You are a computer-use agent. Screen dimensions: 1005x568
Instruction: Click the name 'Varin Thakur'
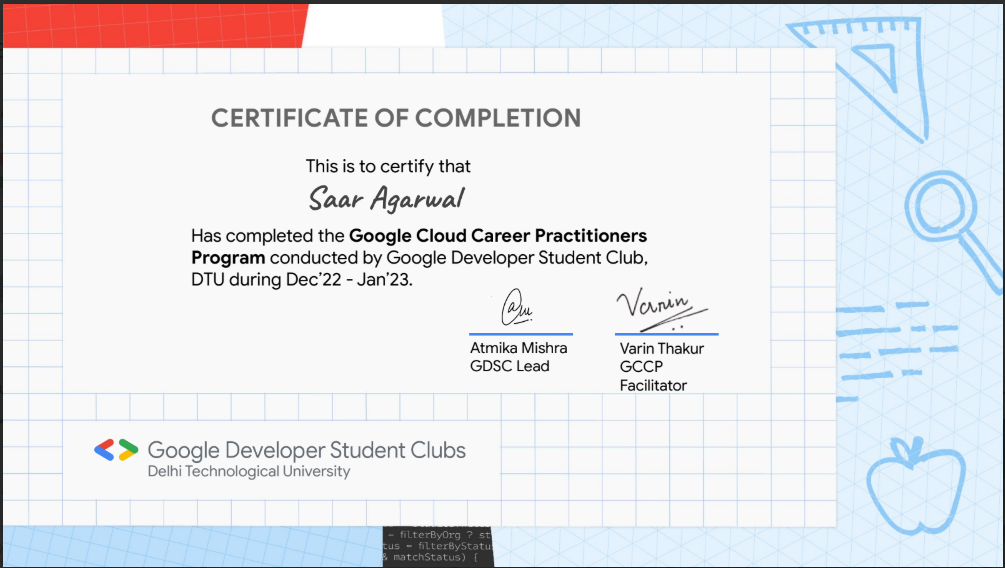[x=661, y=349]
